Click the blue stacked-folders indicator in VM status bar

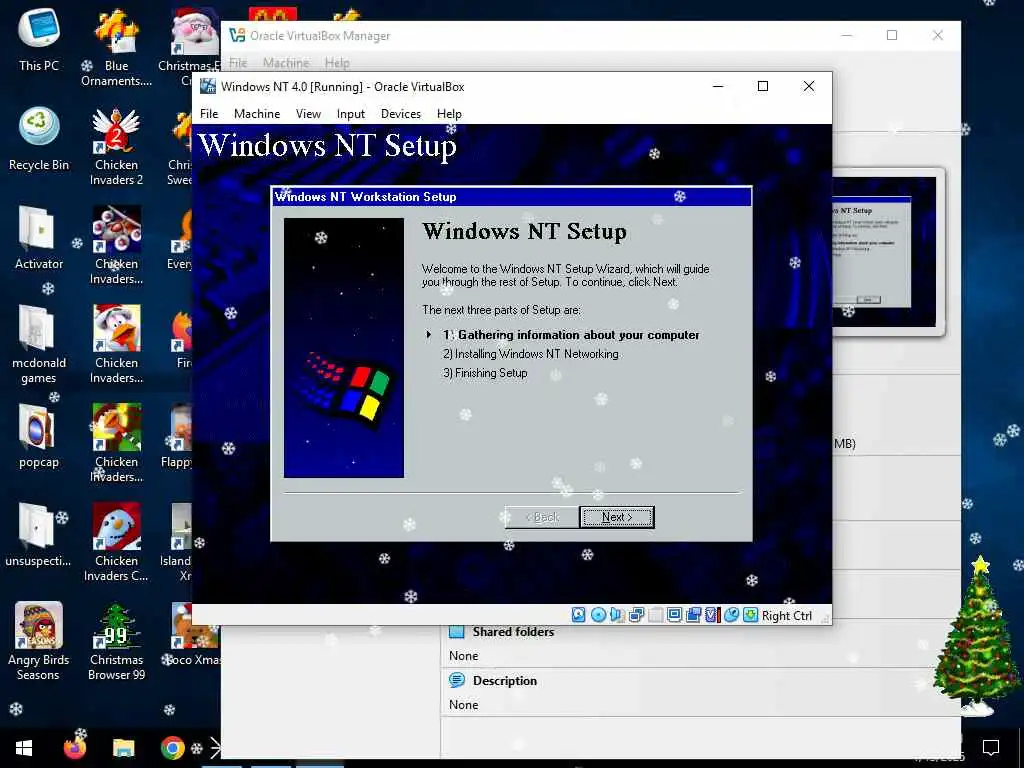(694, 615)
